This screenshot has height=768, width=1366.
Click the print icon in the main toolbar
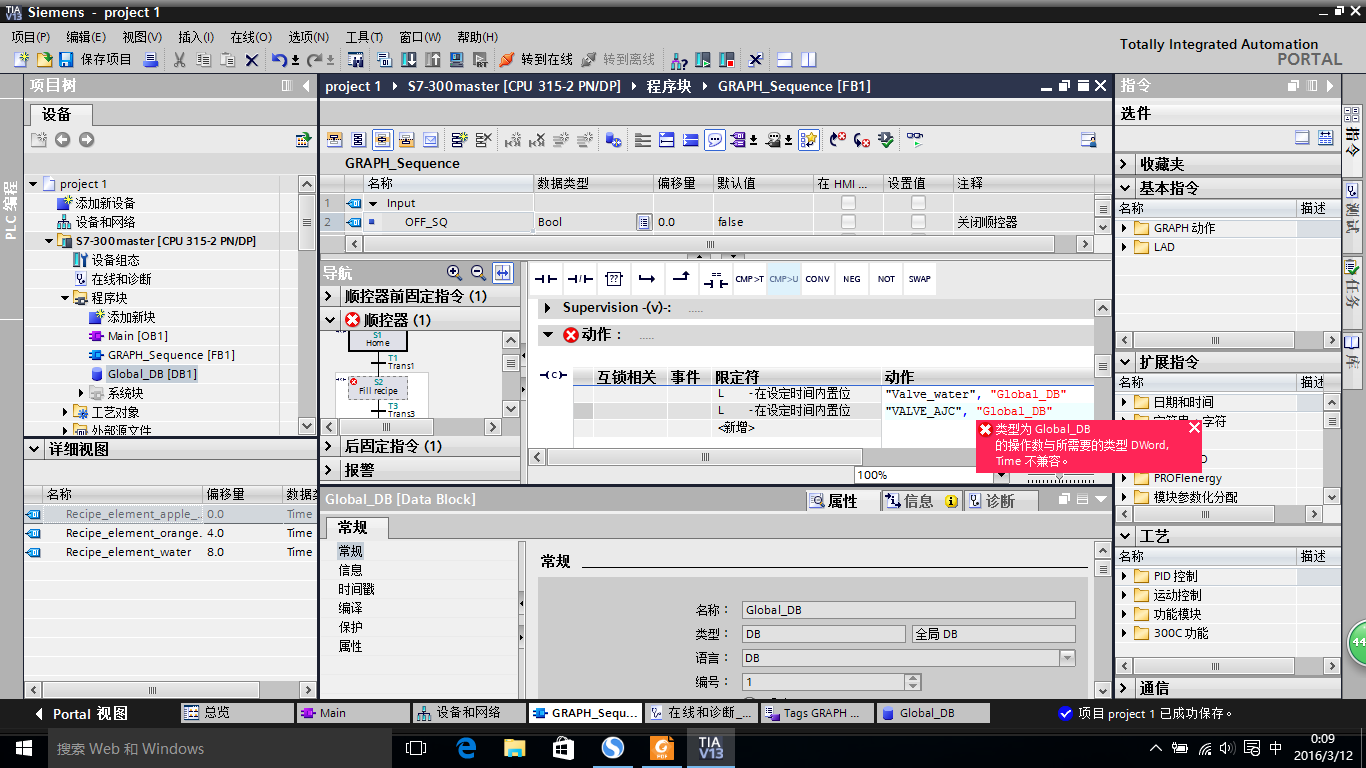tap(150, 60)
